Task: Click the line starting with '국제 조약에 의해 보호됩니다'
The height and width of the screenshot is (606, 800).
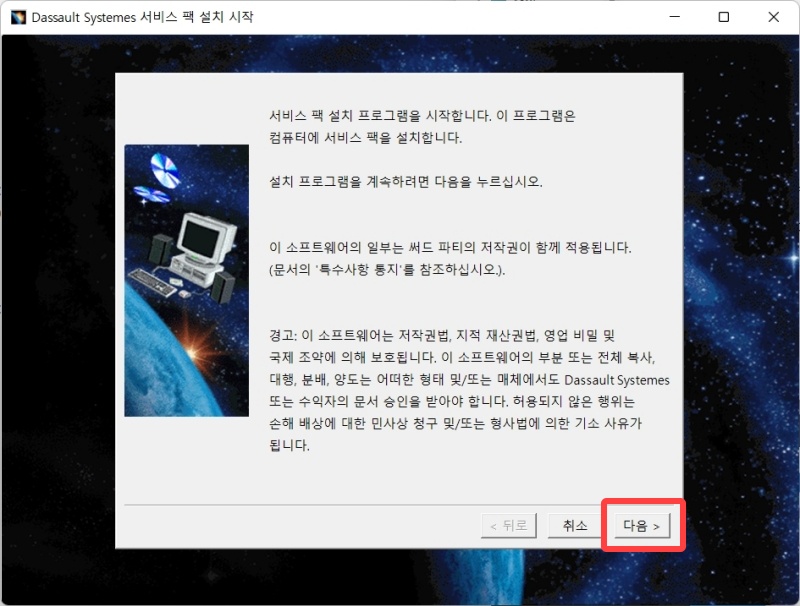Action: click(462, 358)
